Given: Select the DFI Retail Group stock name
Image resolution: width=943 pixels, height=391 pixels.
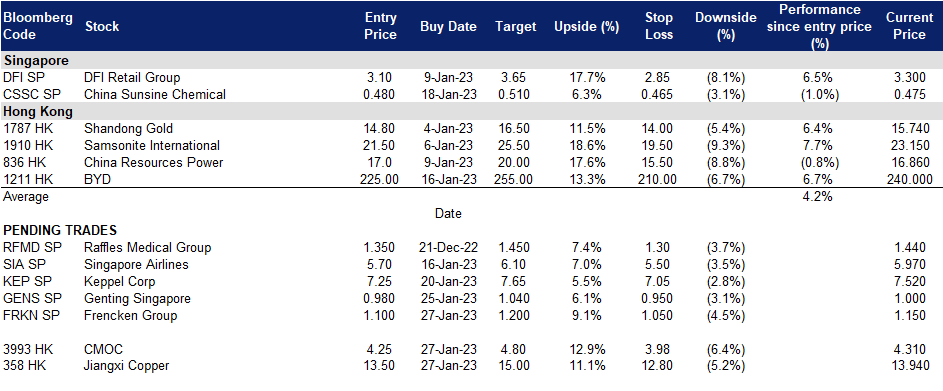Looking at the screenshot, I should pyautogui.click(x=132, y=78).
